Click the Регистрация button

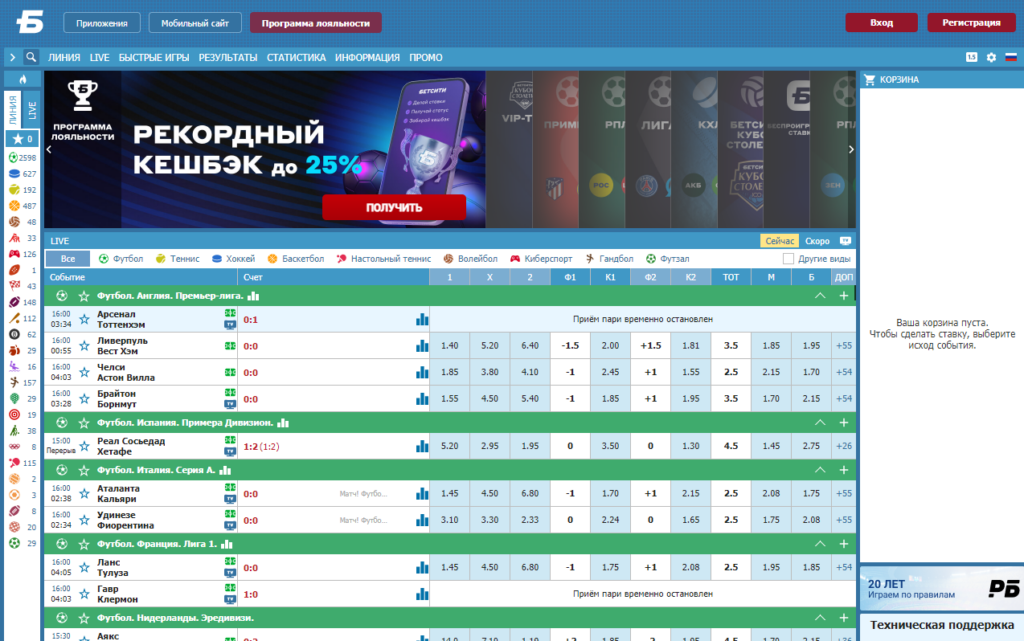click(x=971, y=22)
